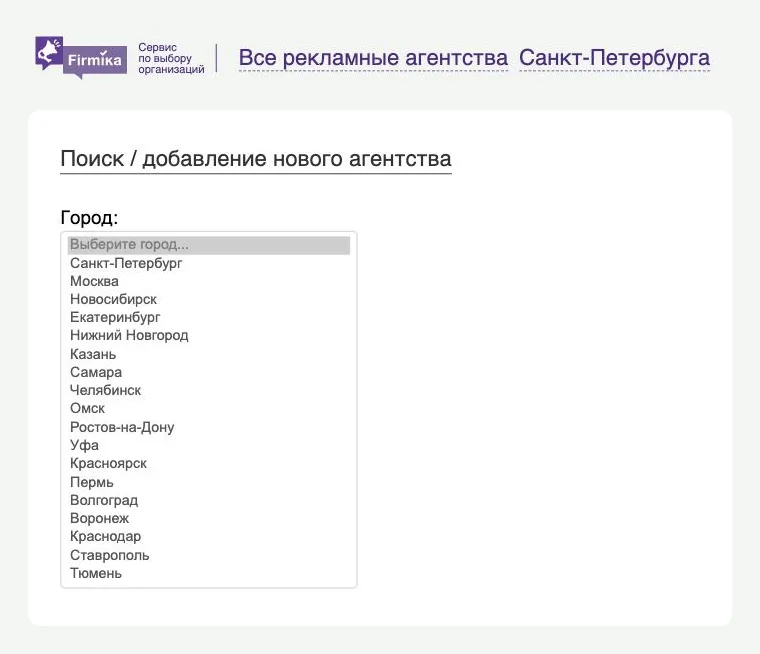
Task: Select the 'Выберите город...' placeholder option
Action: [209, 245]
